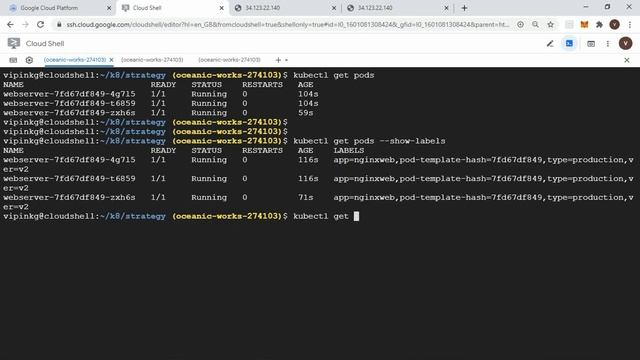
Task: Click pod name webserver-7fd67df849-zxh6s in first listing
Action: click(x=69, y=113)
